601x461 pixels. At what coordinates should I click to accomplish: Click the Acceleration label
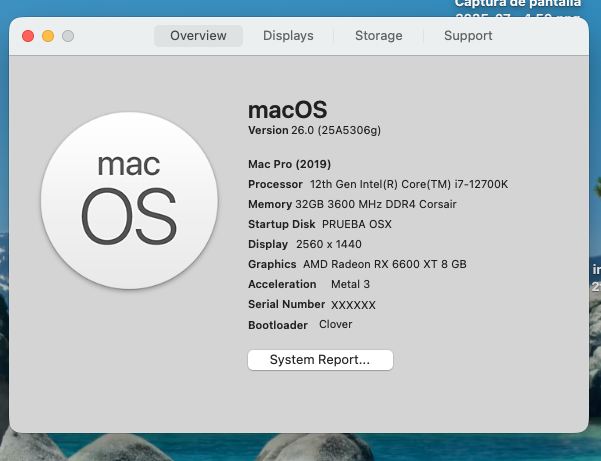click(x=282, y=284)
